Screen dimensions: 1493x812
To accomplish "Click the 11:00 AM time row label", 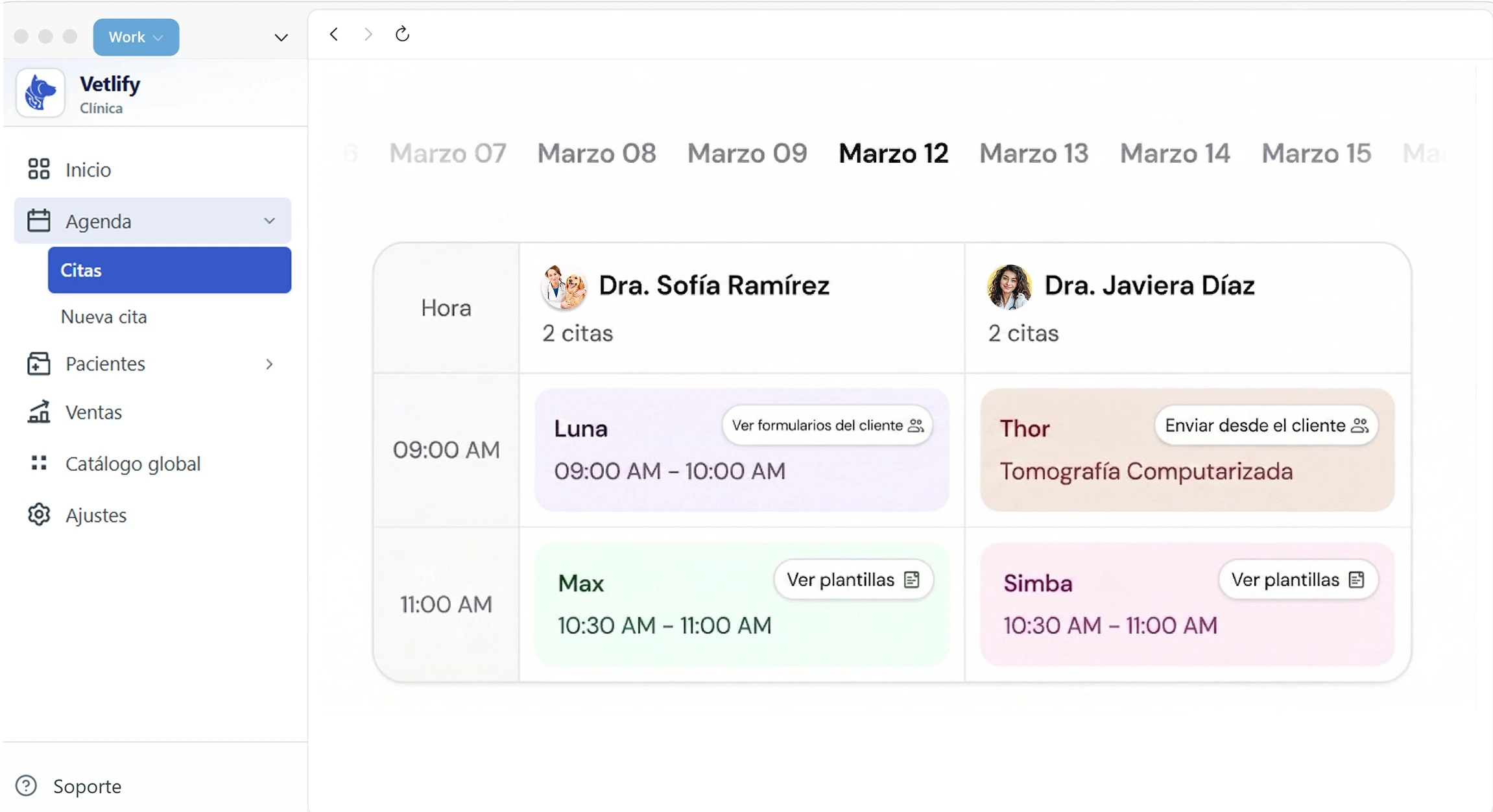I will point(446,604).
